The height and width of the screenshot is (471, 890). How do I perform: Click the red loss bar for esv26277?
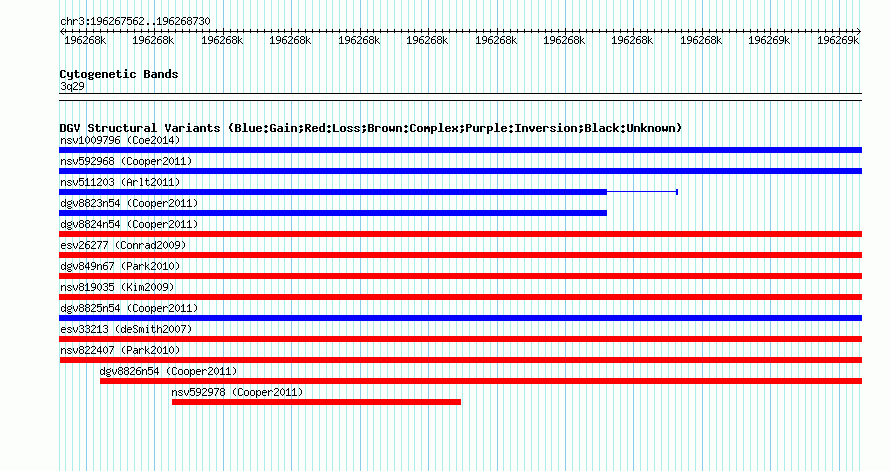pos(460,255)
